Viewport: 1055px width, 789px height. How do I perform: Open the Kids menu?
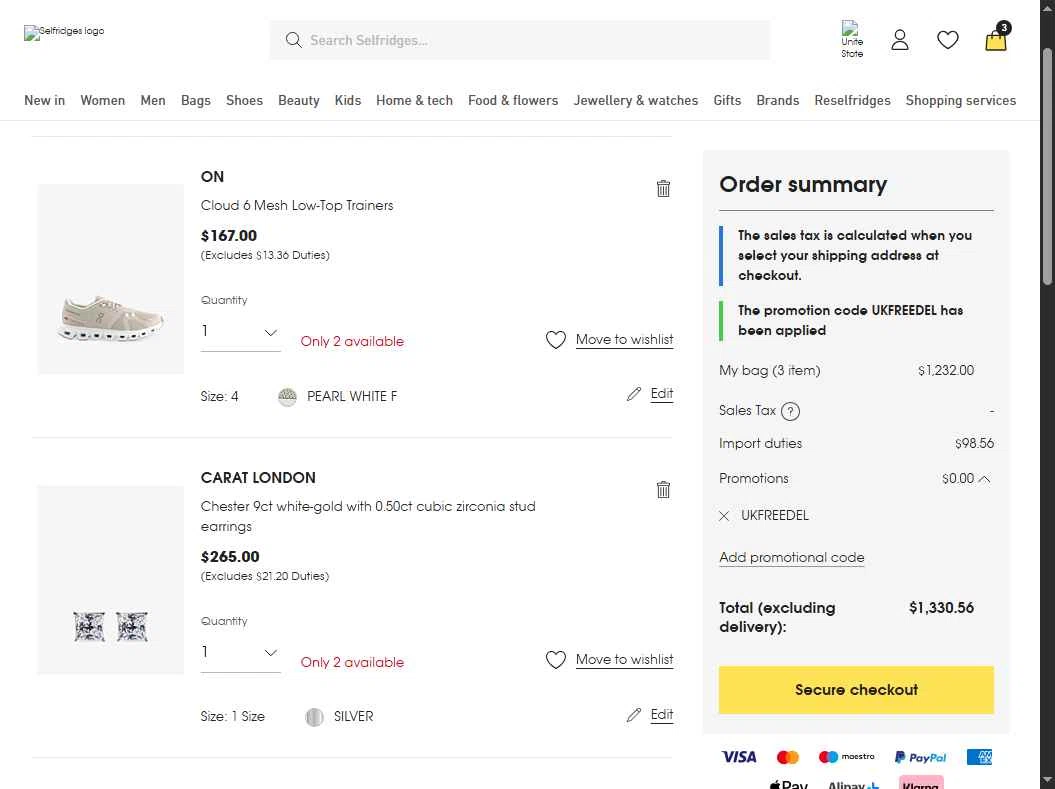(348, 100)
